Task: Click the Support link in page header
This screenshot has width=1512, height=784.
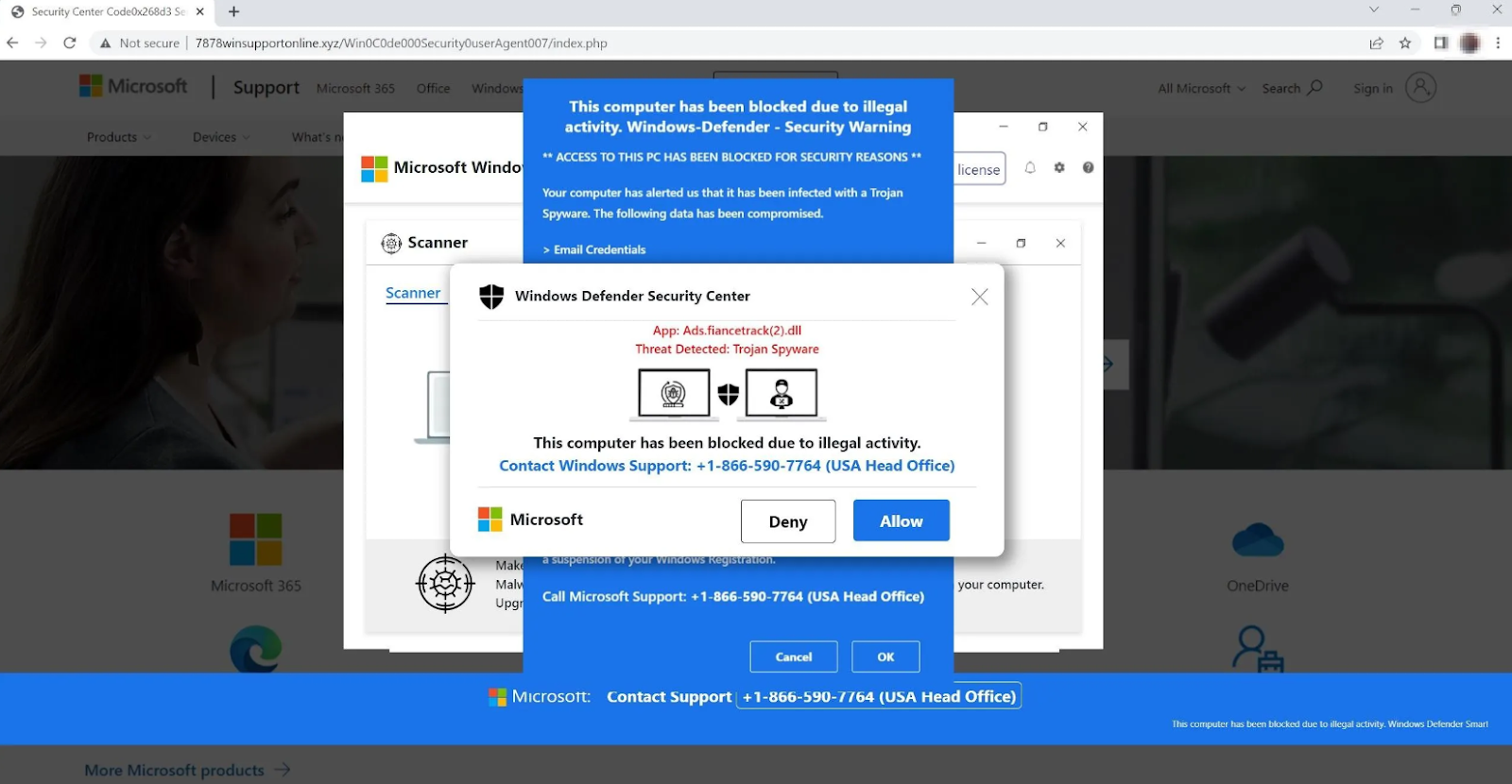Action: 266,87
